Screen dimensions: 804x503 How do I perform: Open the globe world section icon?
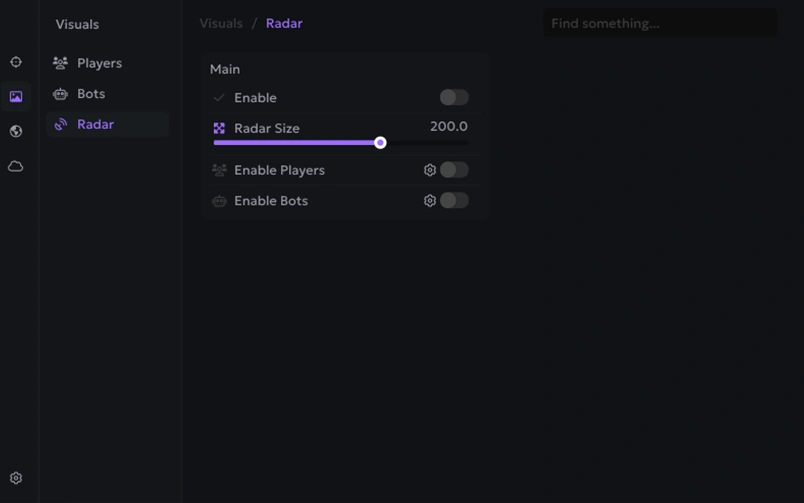coord(16,131)
